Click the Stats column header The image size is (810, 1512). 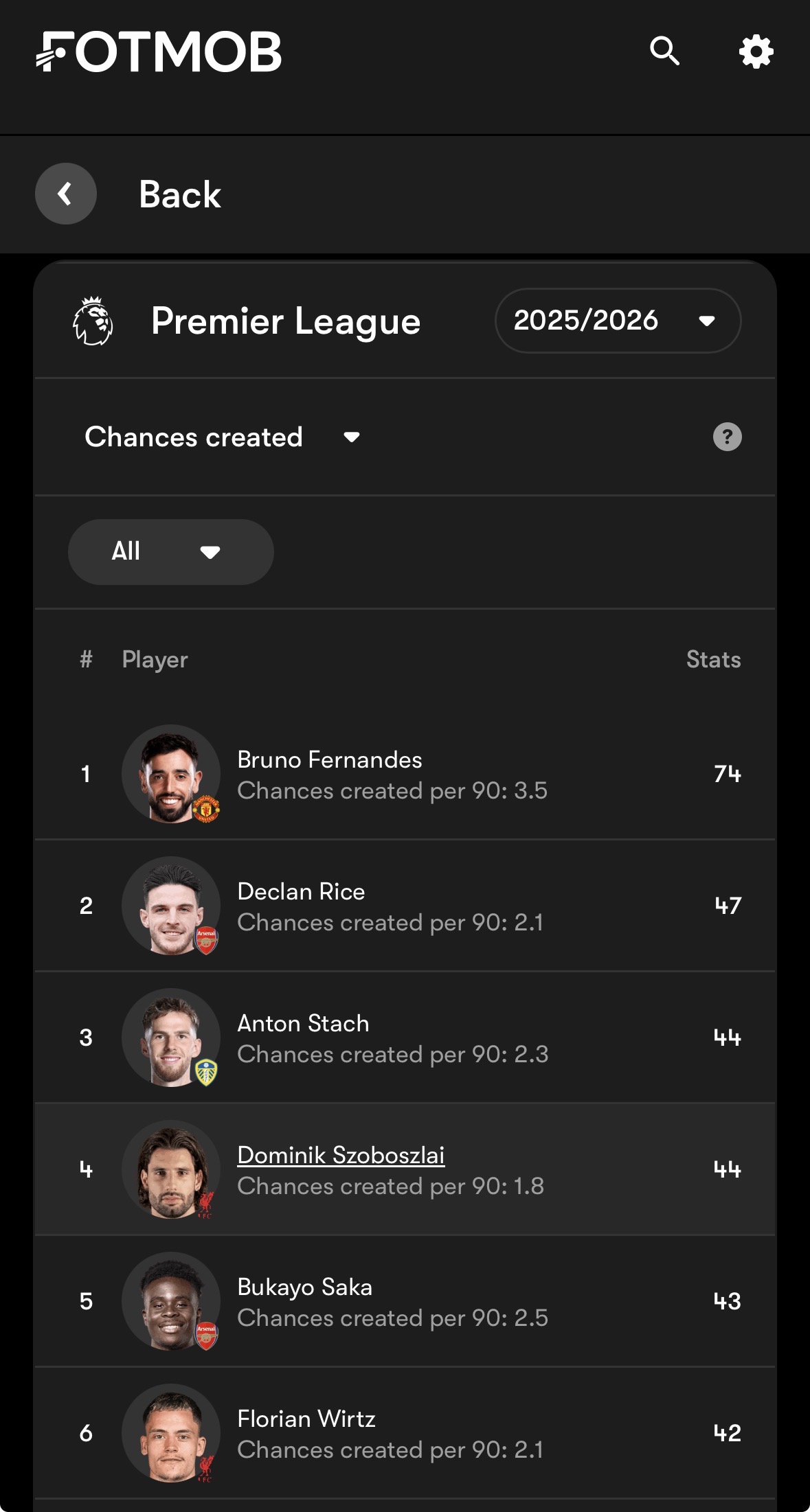[713, 659]
